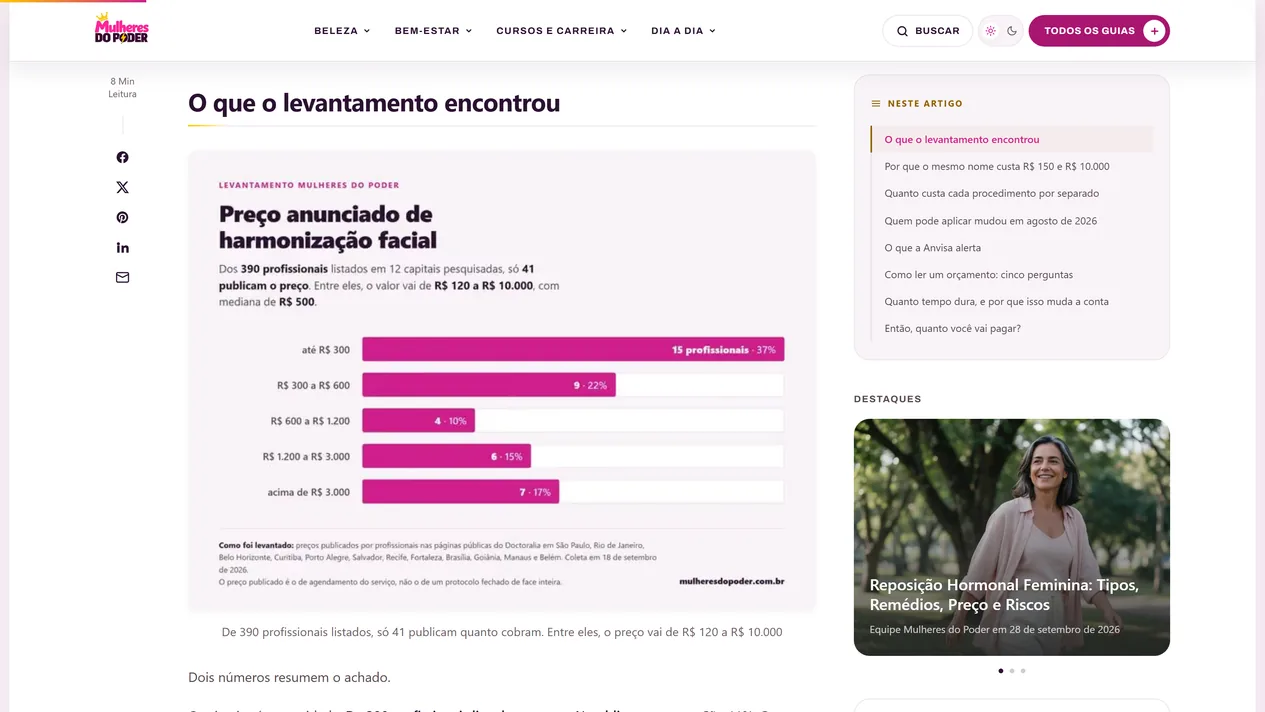Screen dimensions: 1265x712
Task: Open Todos os Guias
Action: coord(1099,31)
